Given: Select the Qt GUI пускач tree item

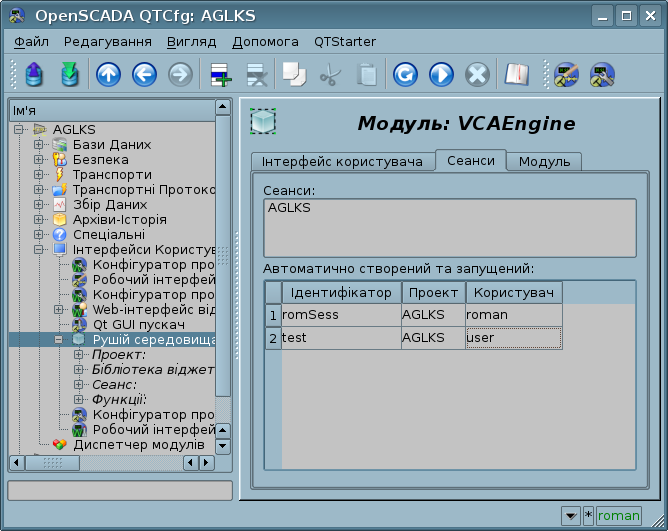Looking at the screenshot, I should click(138, 325).
